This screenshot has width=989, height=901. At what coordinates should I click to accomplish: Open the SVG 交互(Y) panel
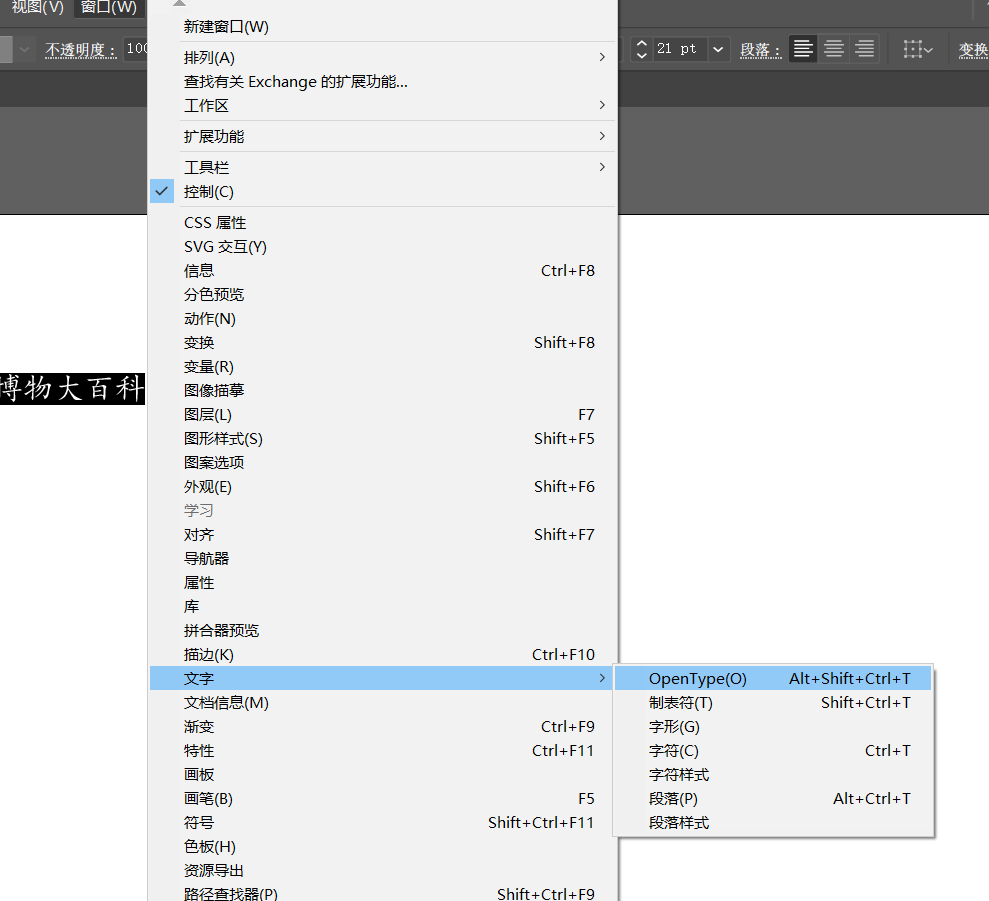pyautogui.click(x=382, y=247)
